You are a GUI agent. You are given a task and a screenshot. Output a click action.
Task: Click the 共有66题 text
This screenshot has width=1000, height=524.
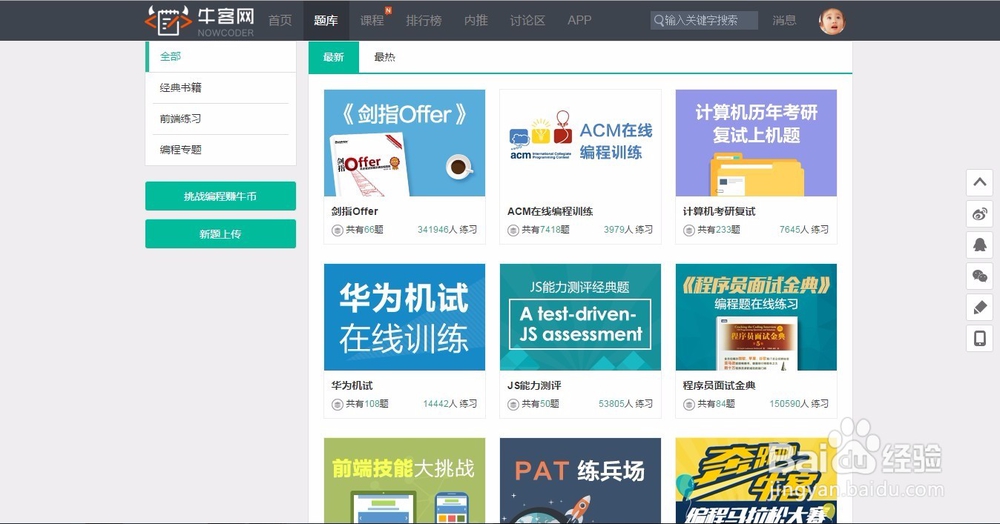tap(364, 230)
